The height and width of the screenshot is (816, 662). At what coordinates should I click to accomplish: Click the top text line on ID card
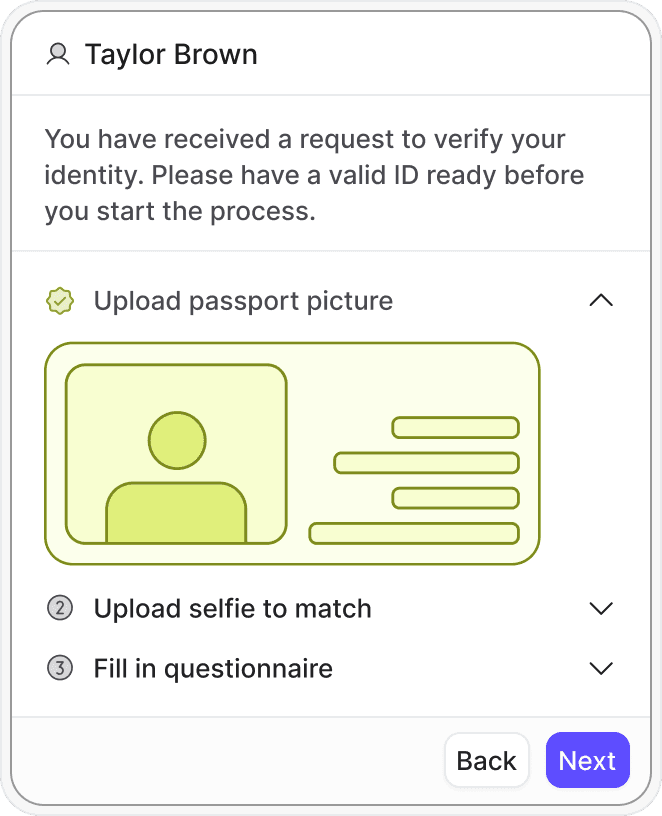point(455,428)
